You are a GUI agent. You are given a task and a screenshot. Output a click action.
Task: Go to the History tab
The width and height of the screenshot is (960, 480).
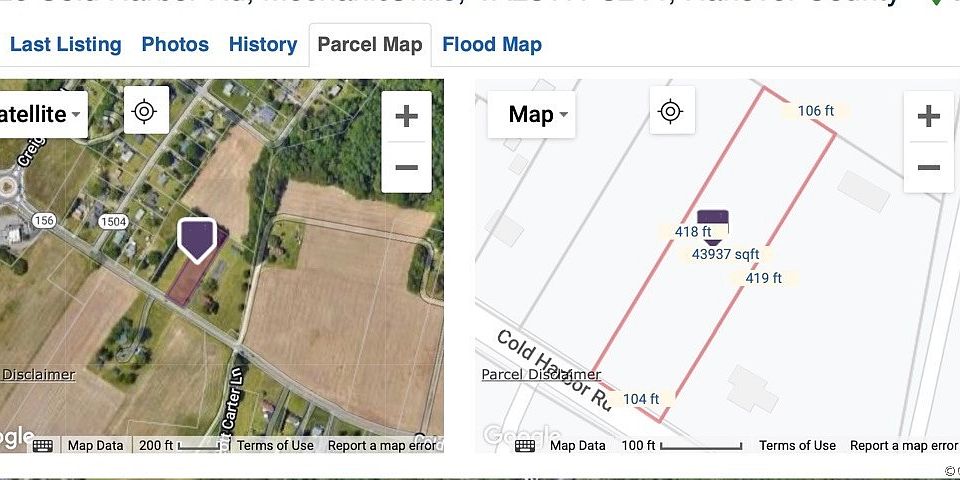click(263, 45)
